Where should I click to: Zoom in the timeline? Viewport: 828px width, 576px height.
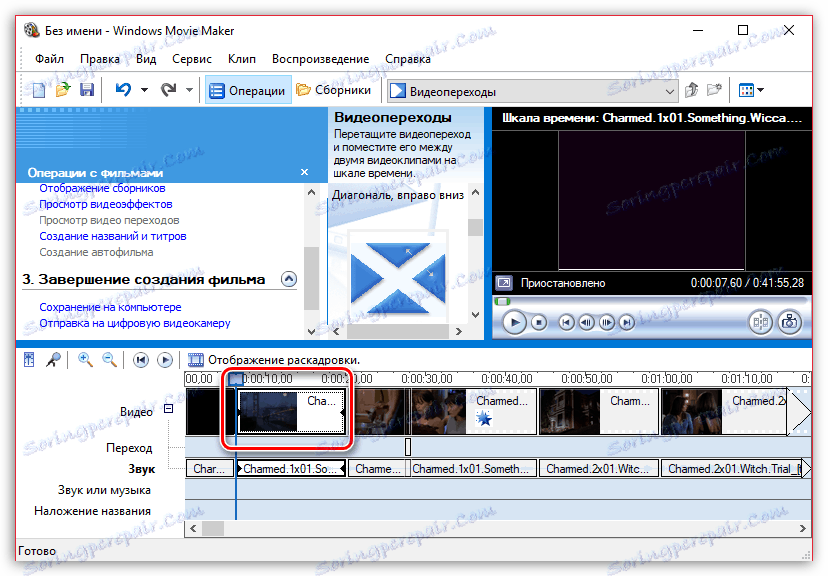85,360
